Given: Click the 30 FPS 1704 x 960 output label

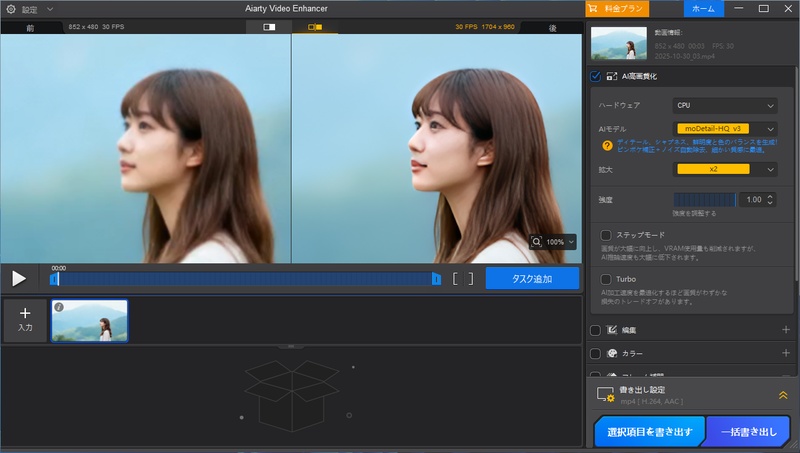Looking at the screenshot, I should pos(485,27).
